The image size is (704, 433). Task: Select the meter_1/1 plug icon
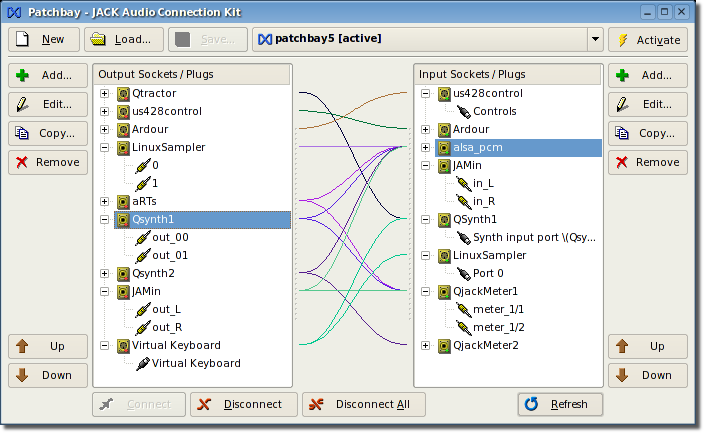464,309
